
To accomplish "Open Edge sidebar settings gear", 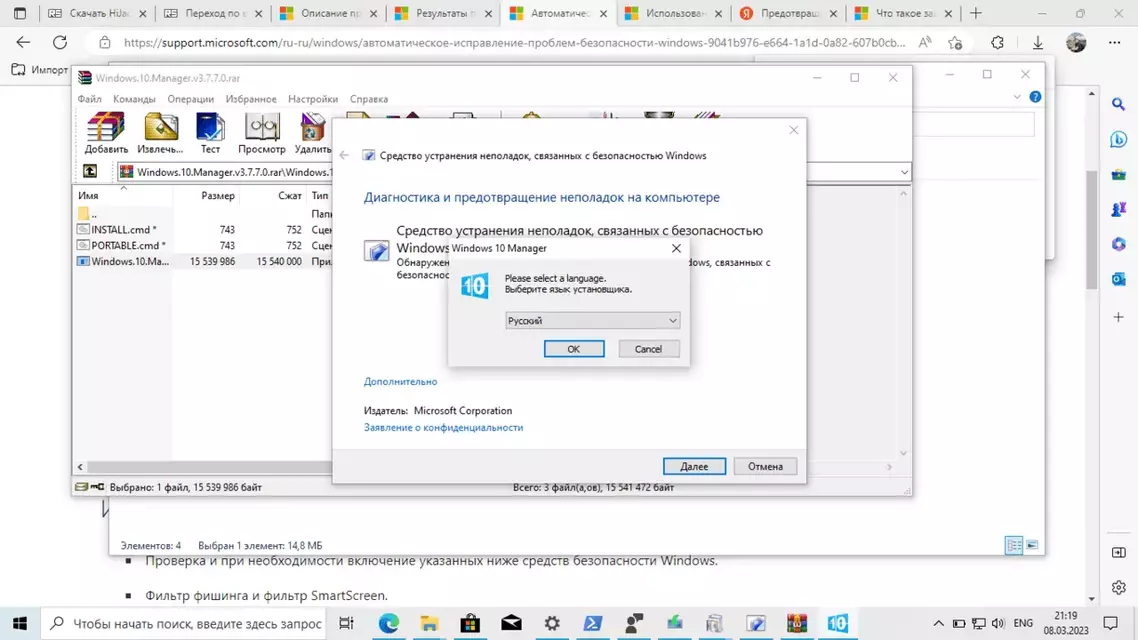I will coord(1118,587).
